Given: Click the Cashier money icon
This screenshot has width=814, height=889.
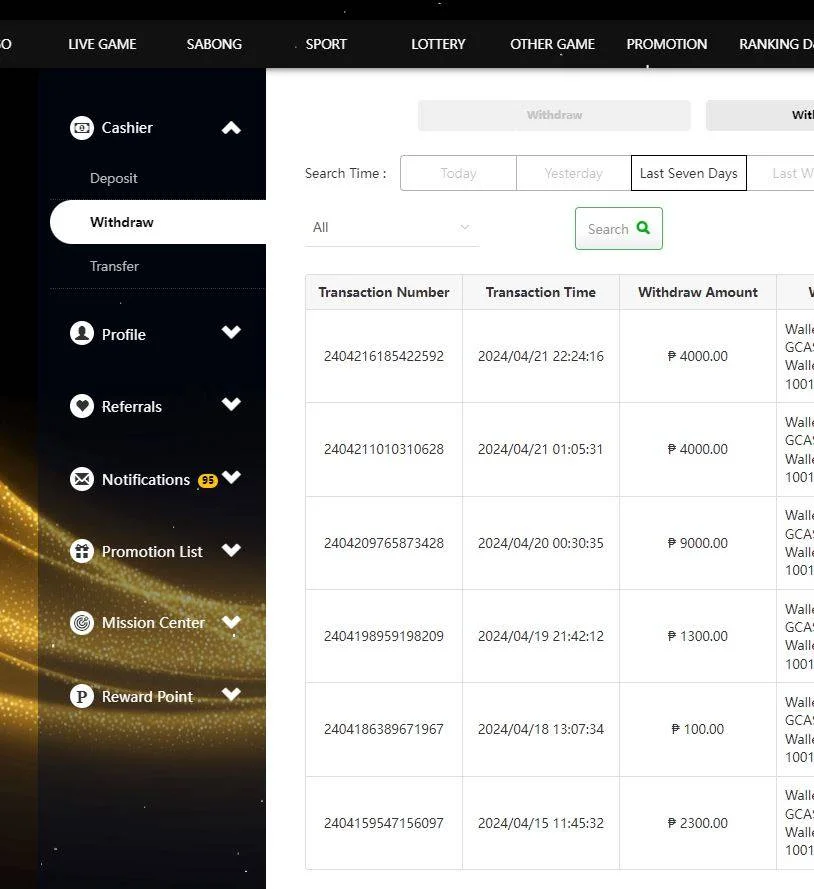Looking at the screenshot, I should pos(82,128).
